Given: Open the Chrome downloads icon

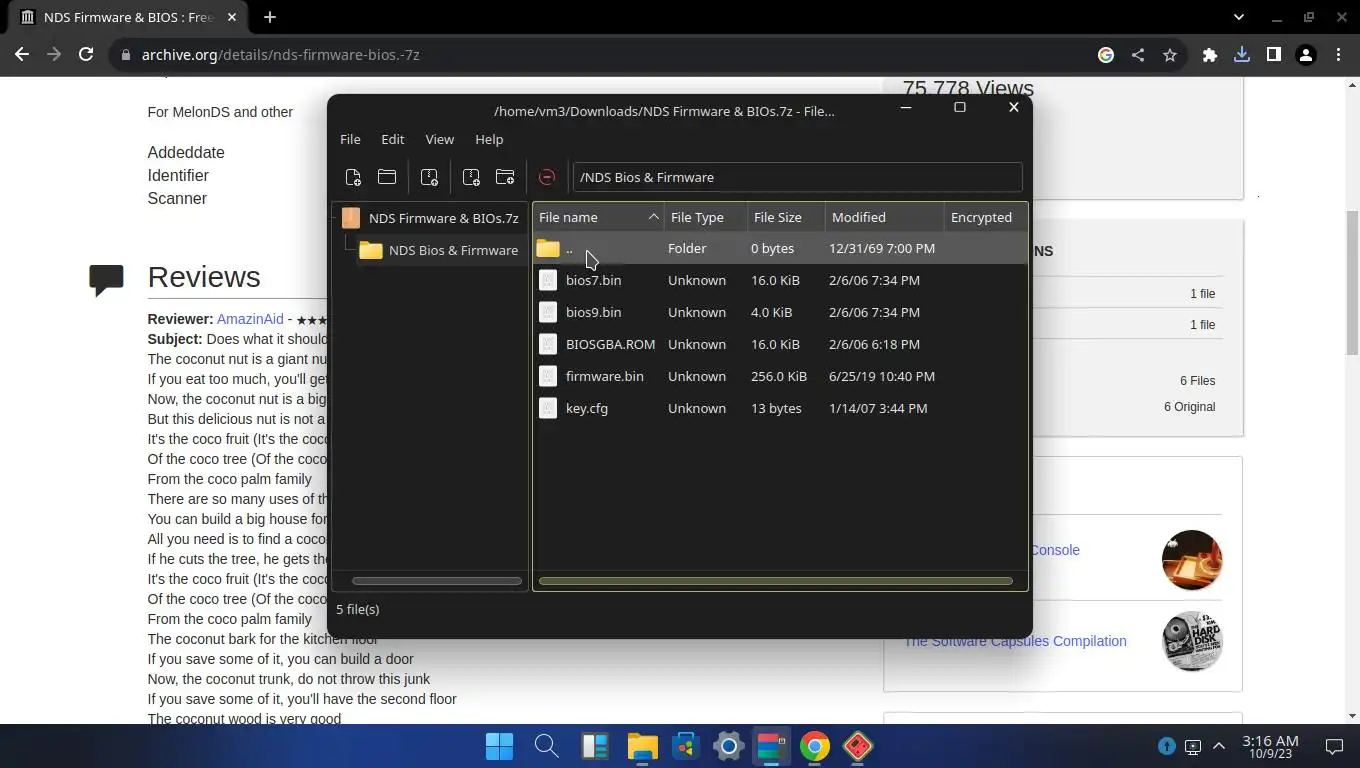Looking at the screenshot, I should [x=1242, y=55].
